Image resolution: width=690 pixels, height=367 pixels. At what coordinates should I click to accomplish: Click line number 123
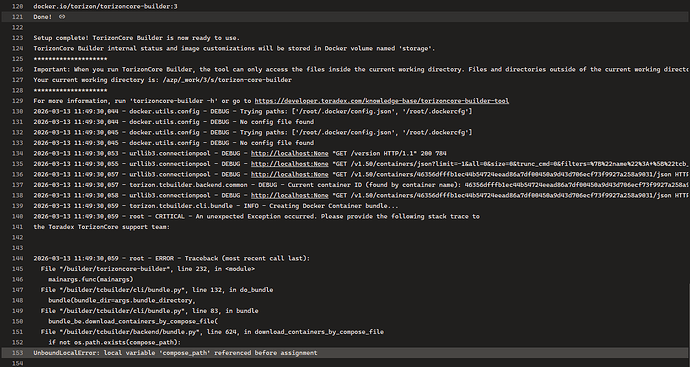coord(18,38)
